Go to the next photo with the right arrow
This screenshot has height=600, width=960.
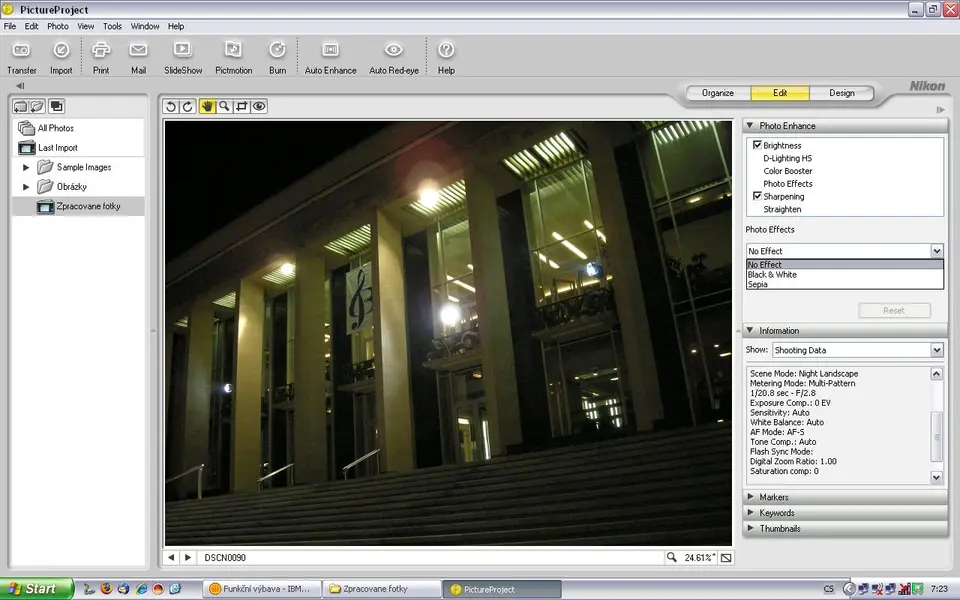(x=187, y=557)
